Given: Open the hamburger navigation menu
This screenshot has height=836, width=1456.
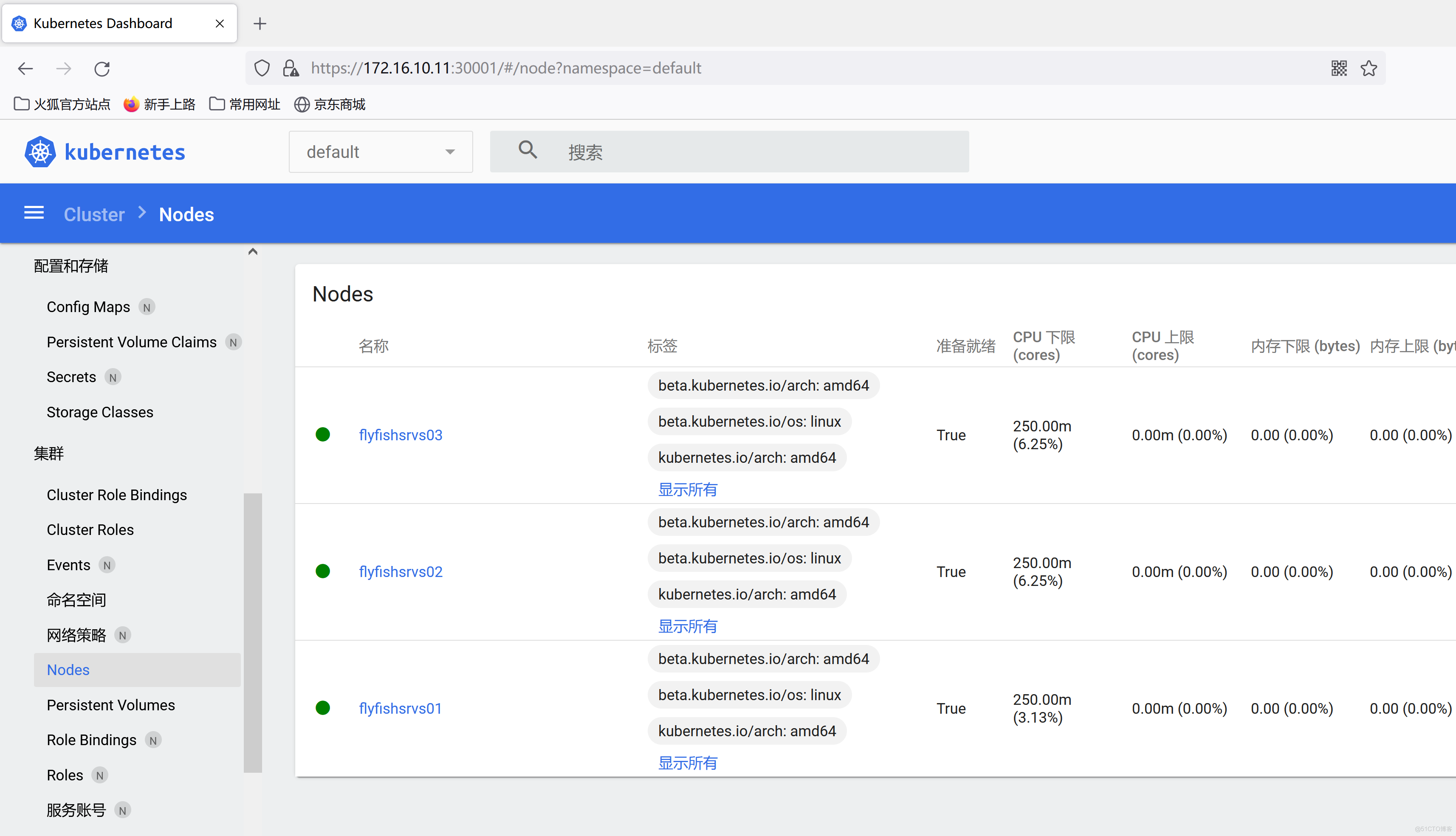Looking at the screenshot, I should (x=34, y=213).
